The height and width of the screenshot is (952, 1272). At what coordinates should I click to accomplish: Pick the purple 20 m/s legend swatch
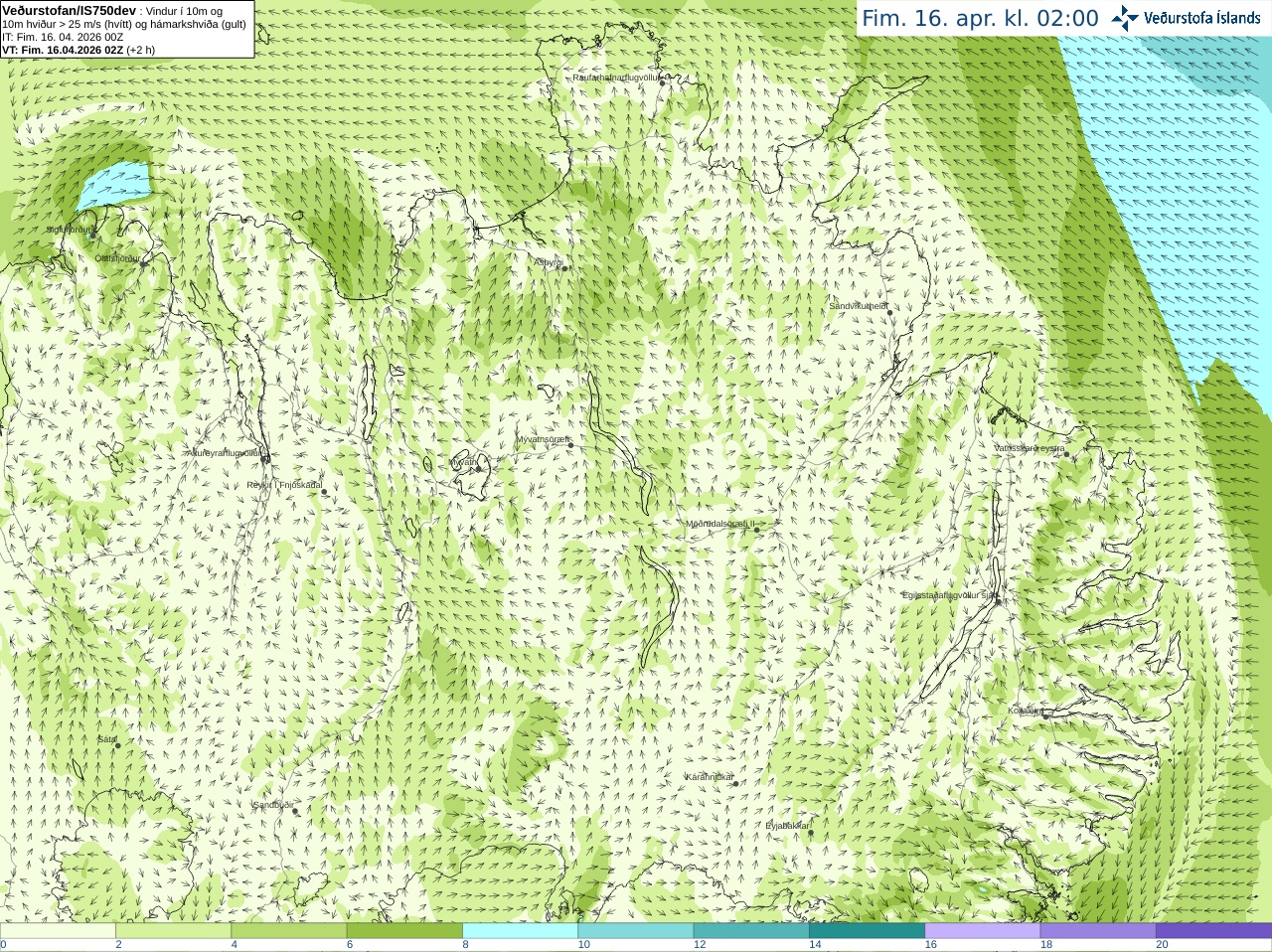click(x=1214, y=931)
